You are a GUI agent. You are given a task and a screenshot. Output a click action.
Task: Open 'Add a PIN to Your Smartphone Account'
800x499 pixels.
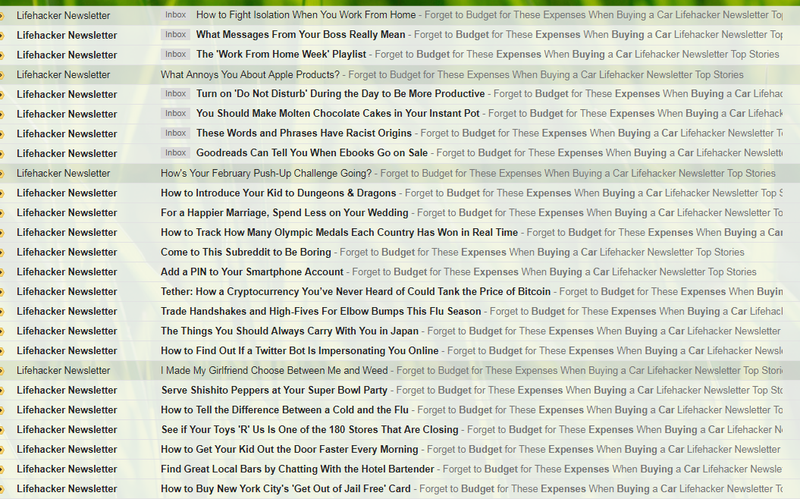coord(252,272)
